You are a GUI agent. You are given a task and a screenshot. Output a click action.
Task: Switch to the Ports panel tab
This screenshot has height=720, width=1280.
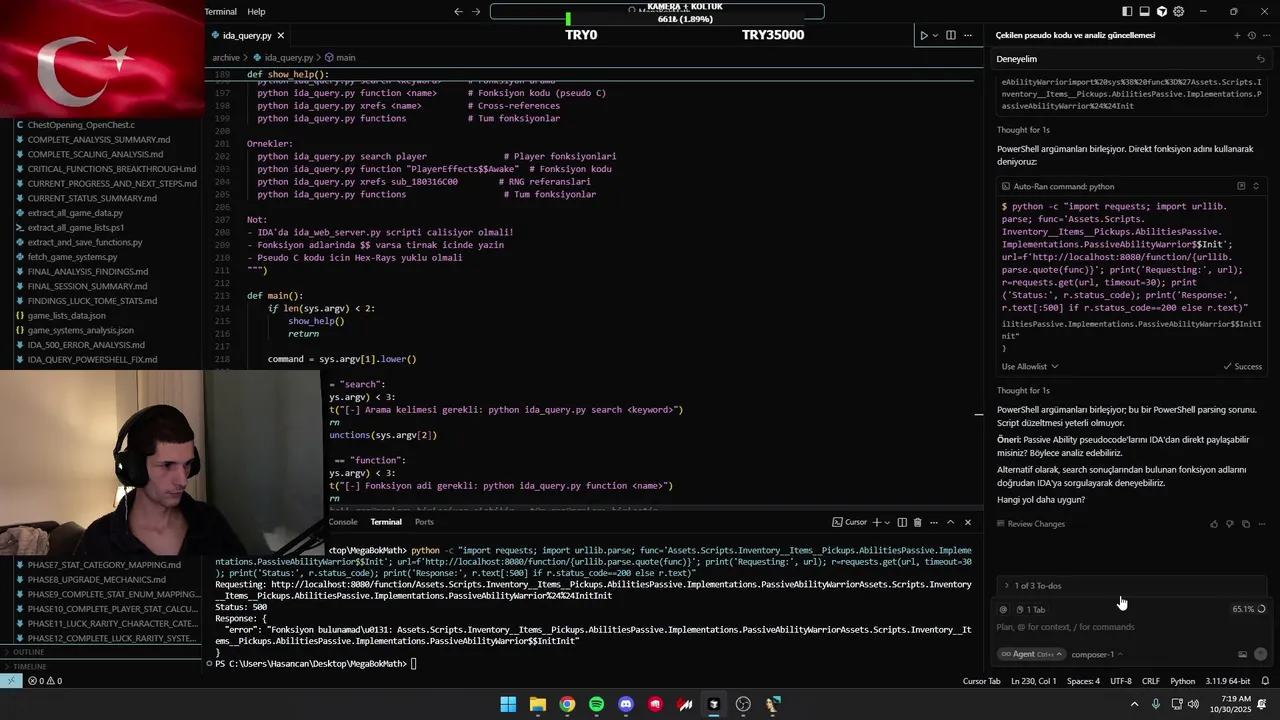coord(424,522)
